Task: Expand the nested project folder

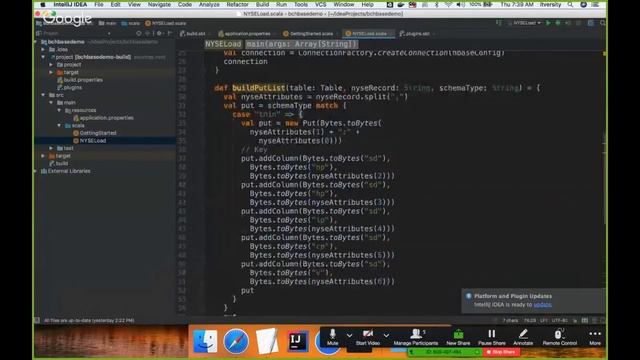Action: (51, 64)
